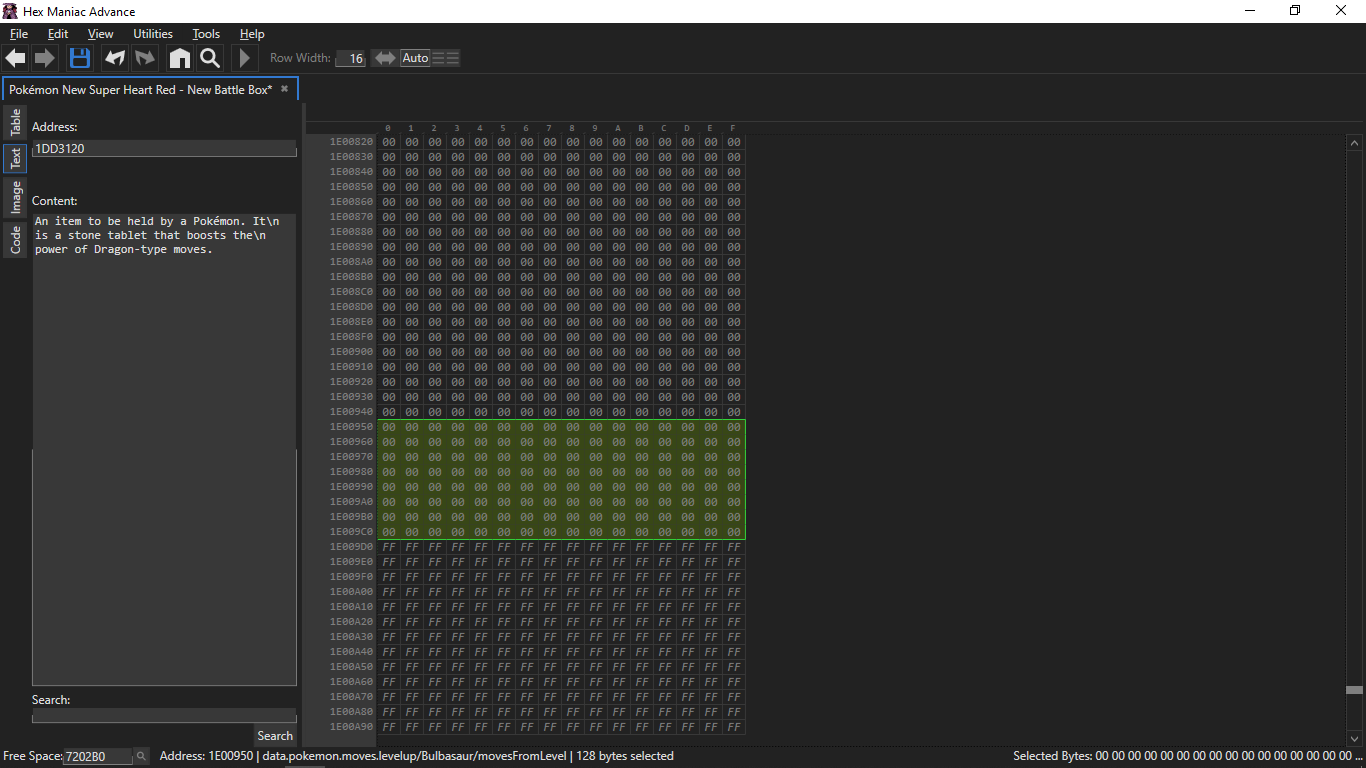Save the file with the floppy disk icon
The image size is (1366, 768).
80,58
